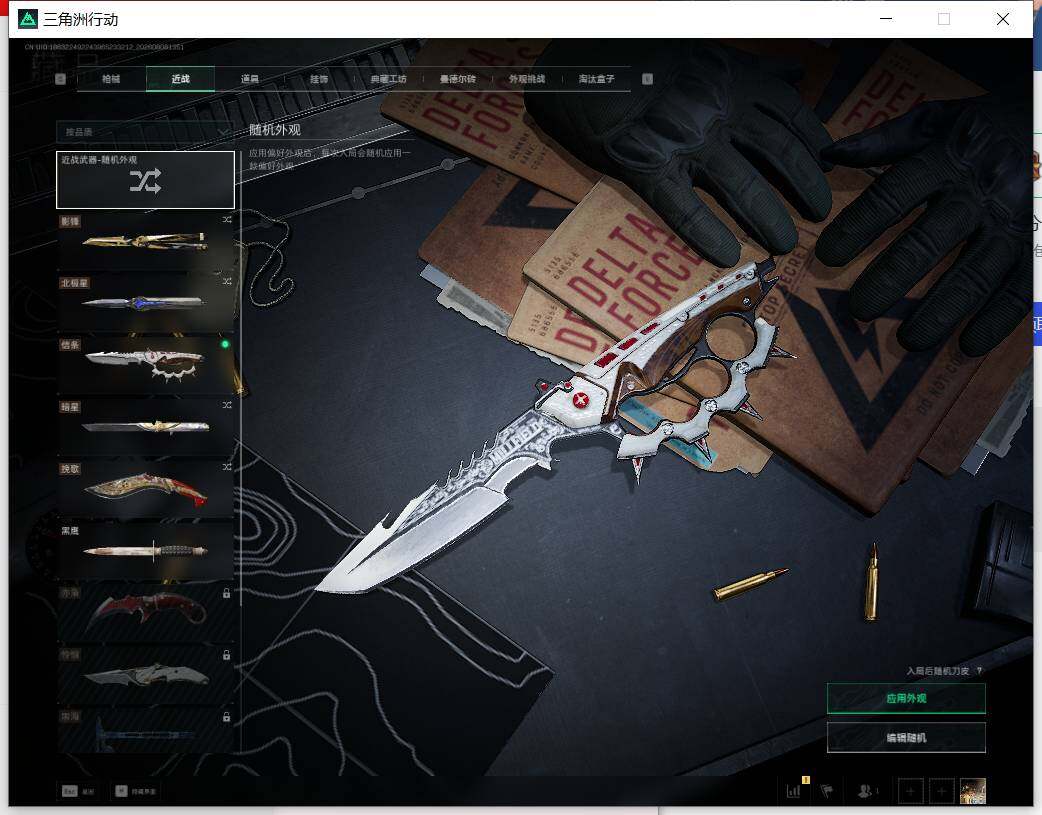
Task: Click next-tab key icon right of 淘汰盒子
Action: 647,79
